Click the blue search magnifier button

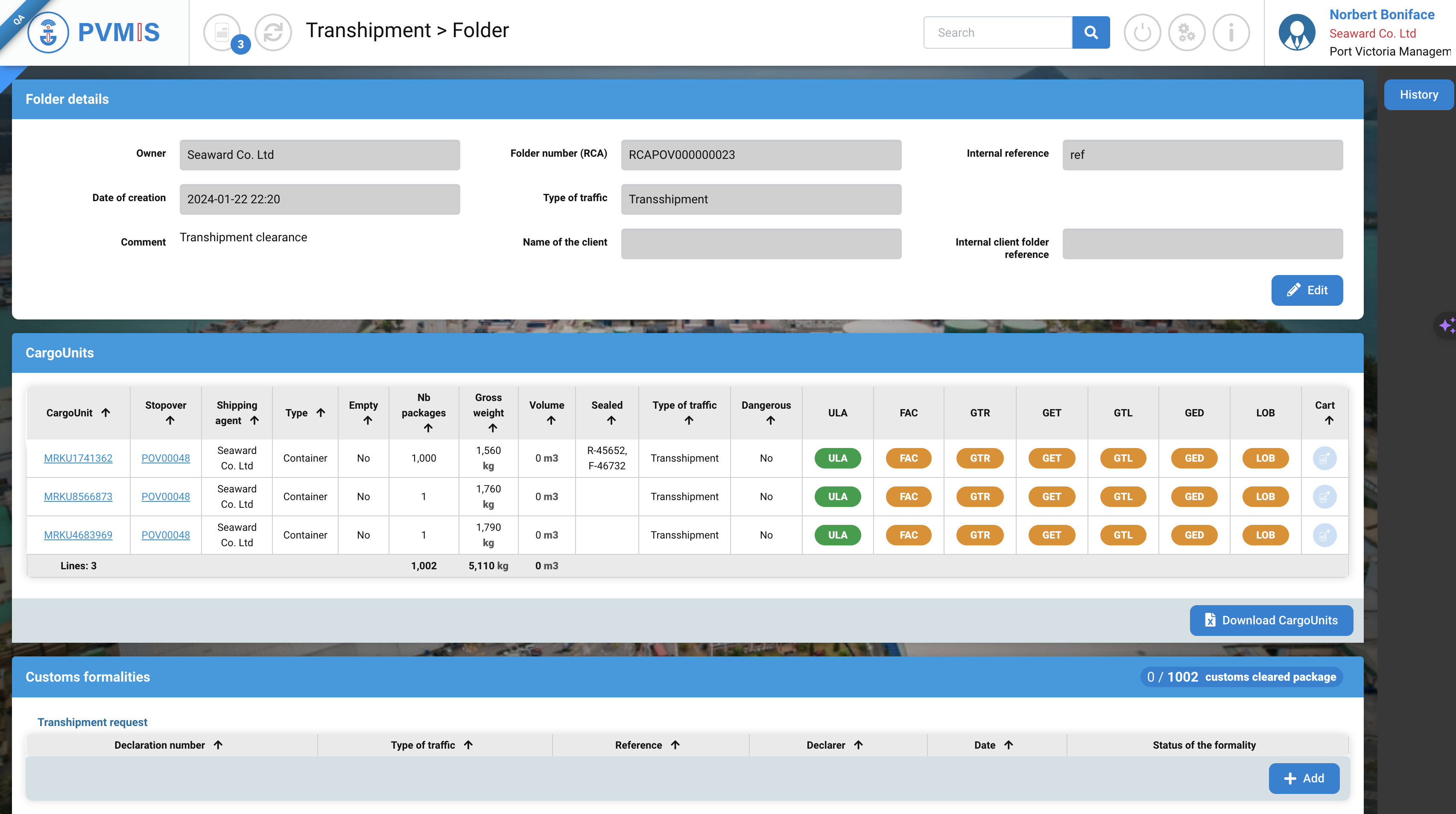click(1091, 32)
